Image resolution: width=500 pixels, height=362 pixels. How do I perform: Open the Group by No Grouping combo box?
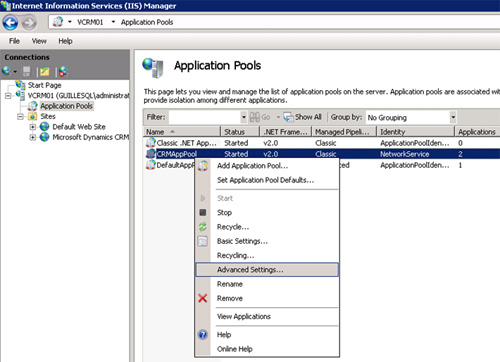point(411,117)
